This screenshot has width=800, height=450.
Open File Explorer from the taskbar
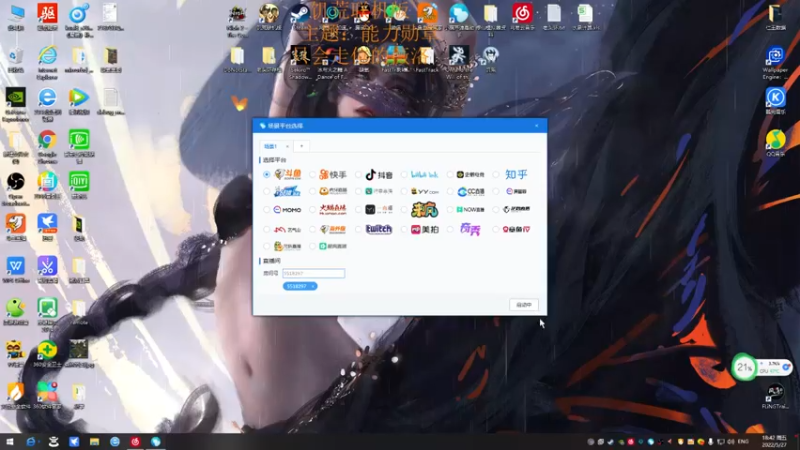[x=94, y=442]
